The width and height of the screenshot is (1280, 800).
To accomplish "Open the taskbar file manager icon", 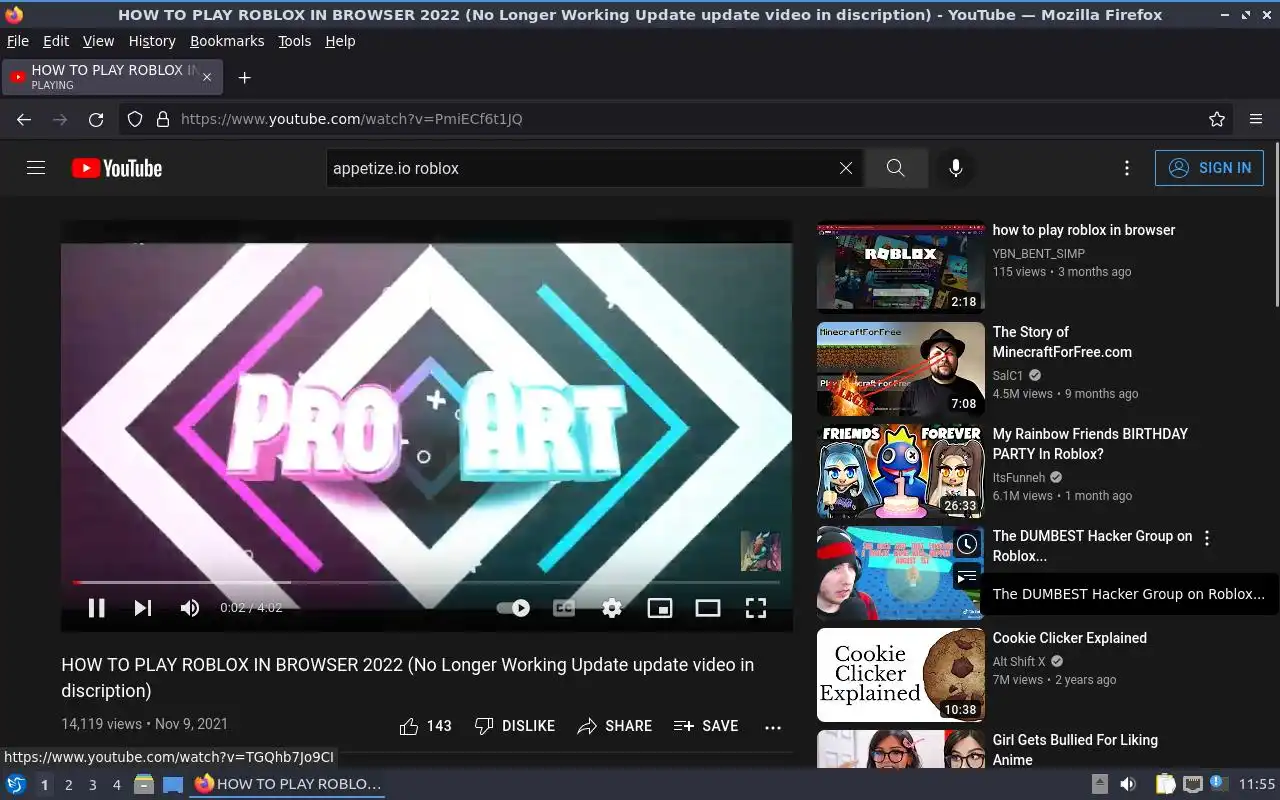I will click(x=144, y=785).
